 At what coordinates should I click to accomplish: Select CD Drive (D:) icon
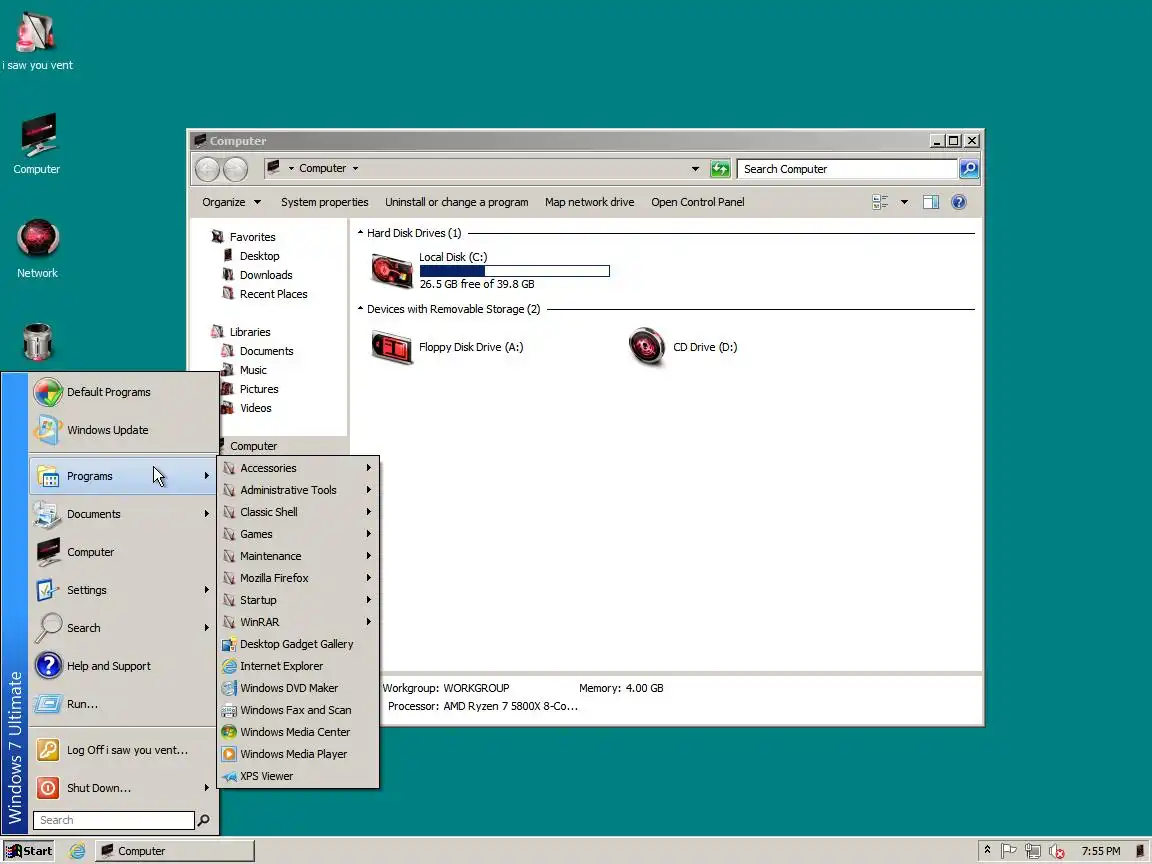[x=647, y=346]
